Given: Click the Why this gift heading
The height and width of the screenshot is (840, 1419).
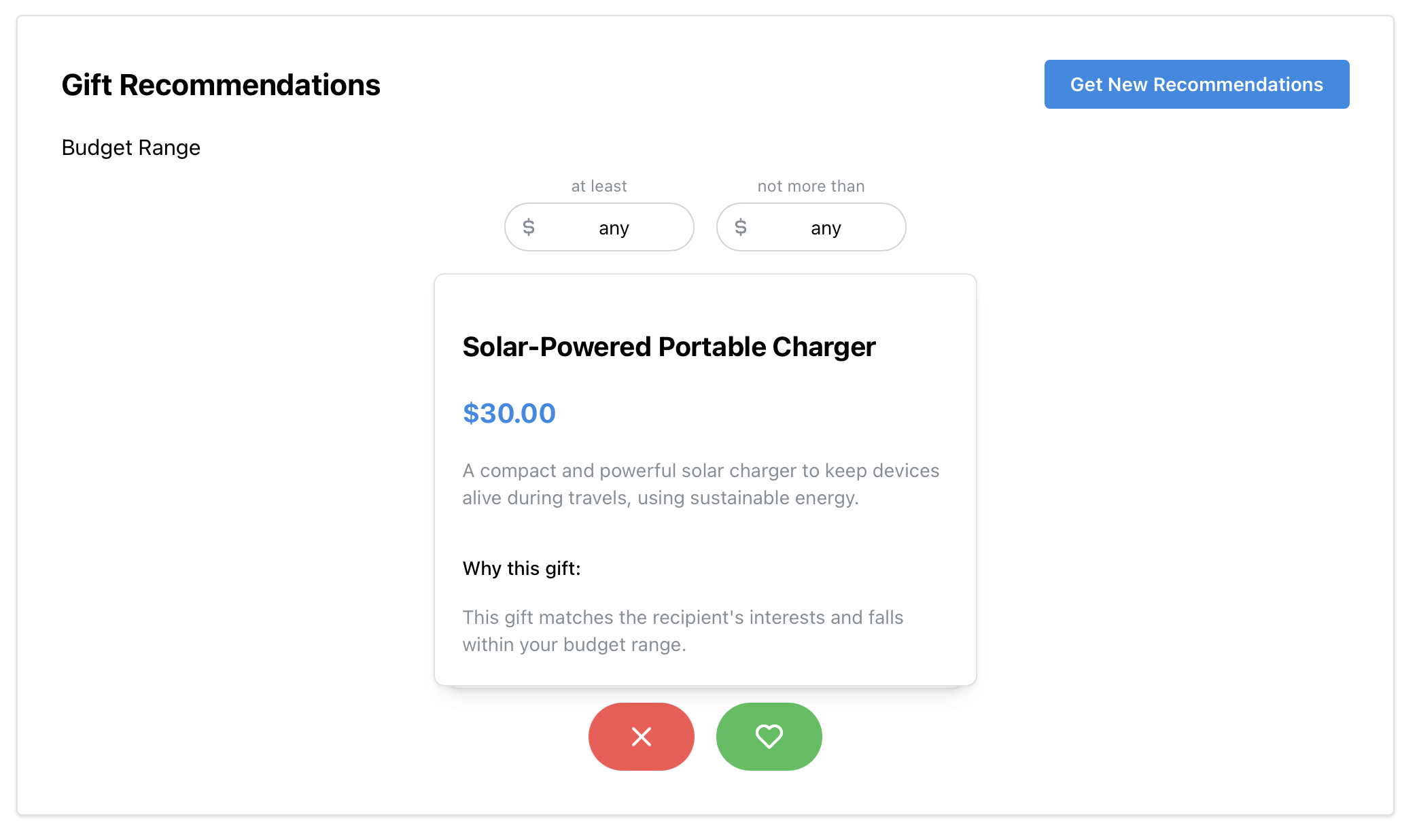Looking at the screenshot, I should [x=521, y=568].
